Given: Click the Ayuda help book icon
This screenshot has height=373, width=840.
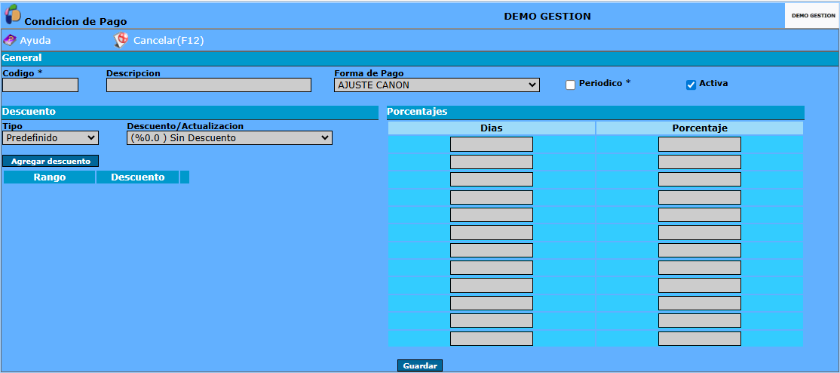Looking at the screenshot, I should tap(10, 41).
